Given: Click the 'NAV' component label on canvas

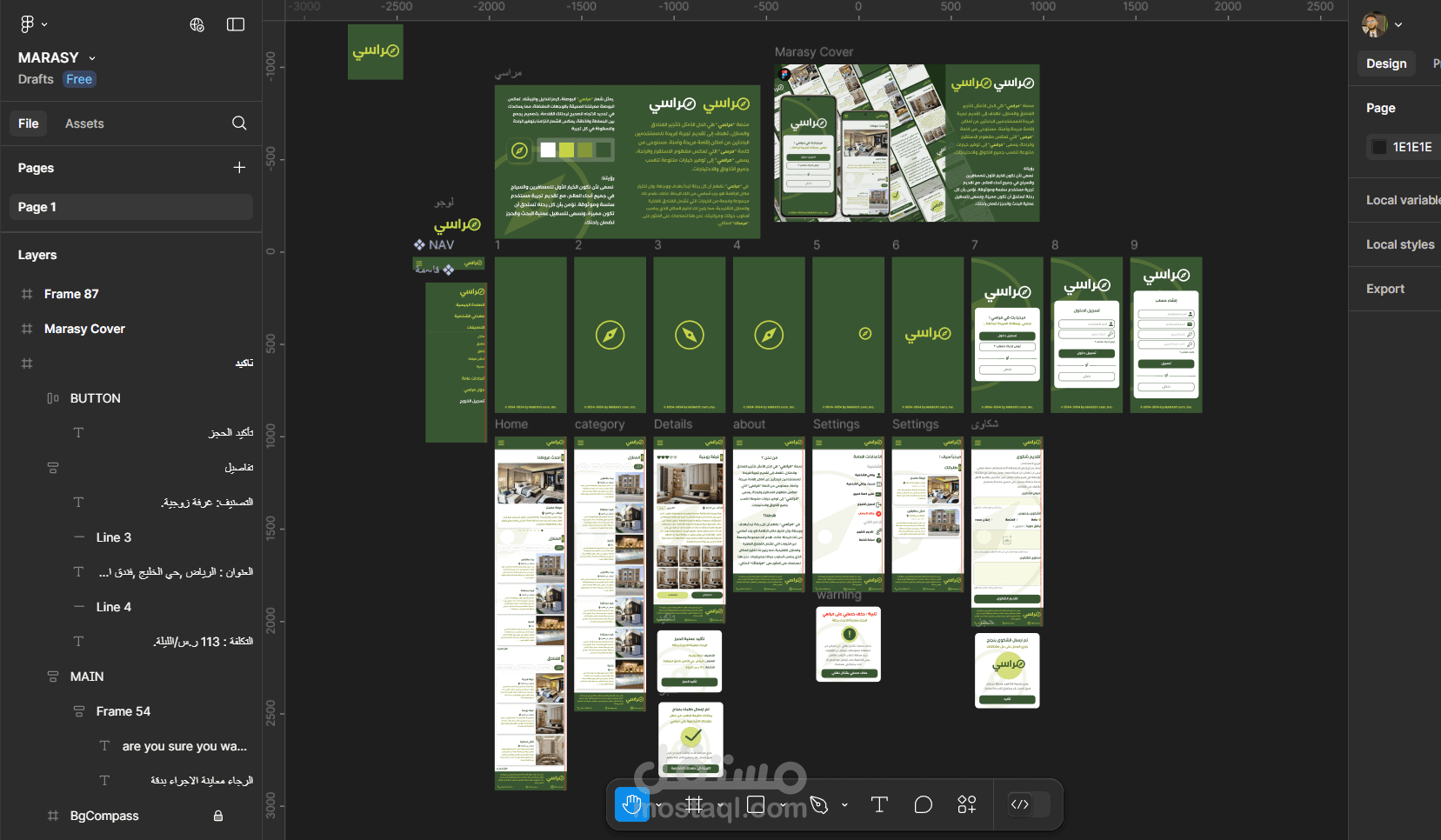Looking at the screenshot, I should click(x=442, y=245).
